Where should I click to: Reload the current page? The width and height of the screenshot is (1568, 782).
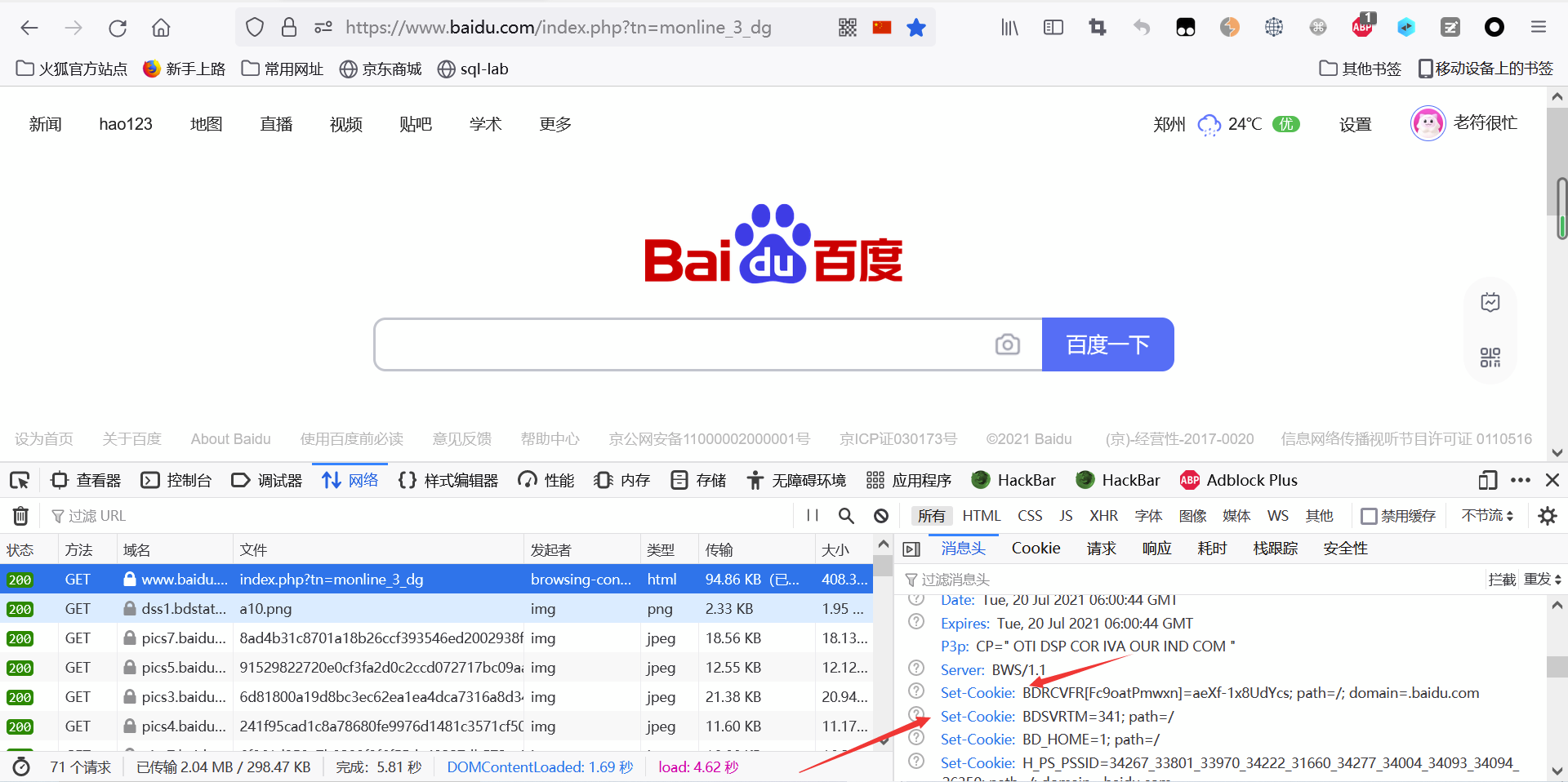coord(117,27)
